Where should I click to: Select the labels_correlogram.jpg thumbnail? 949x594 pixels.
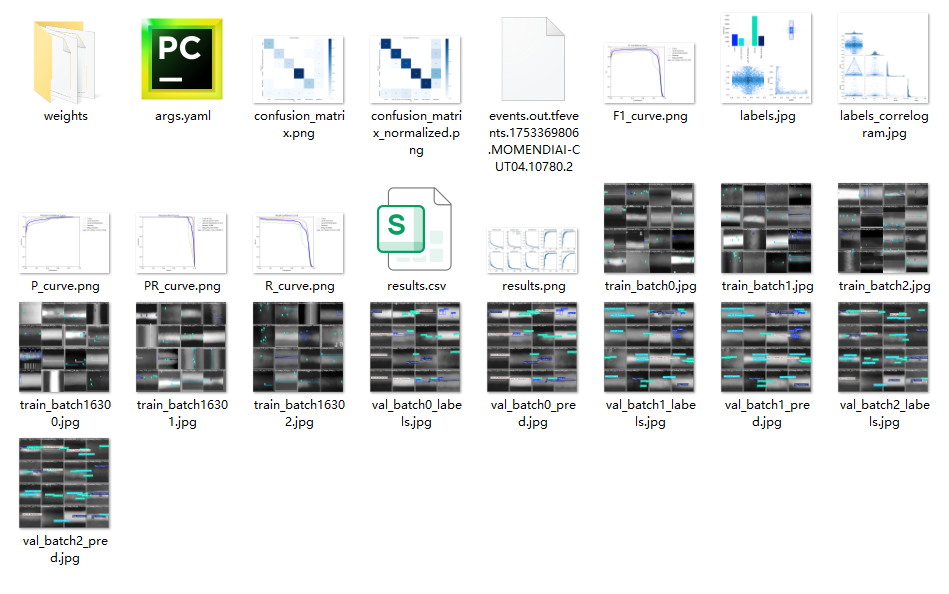click(883, 58)
